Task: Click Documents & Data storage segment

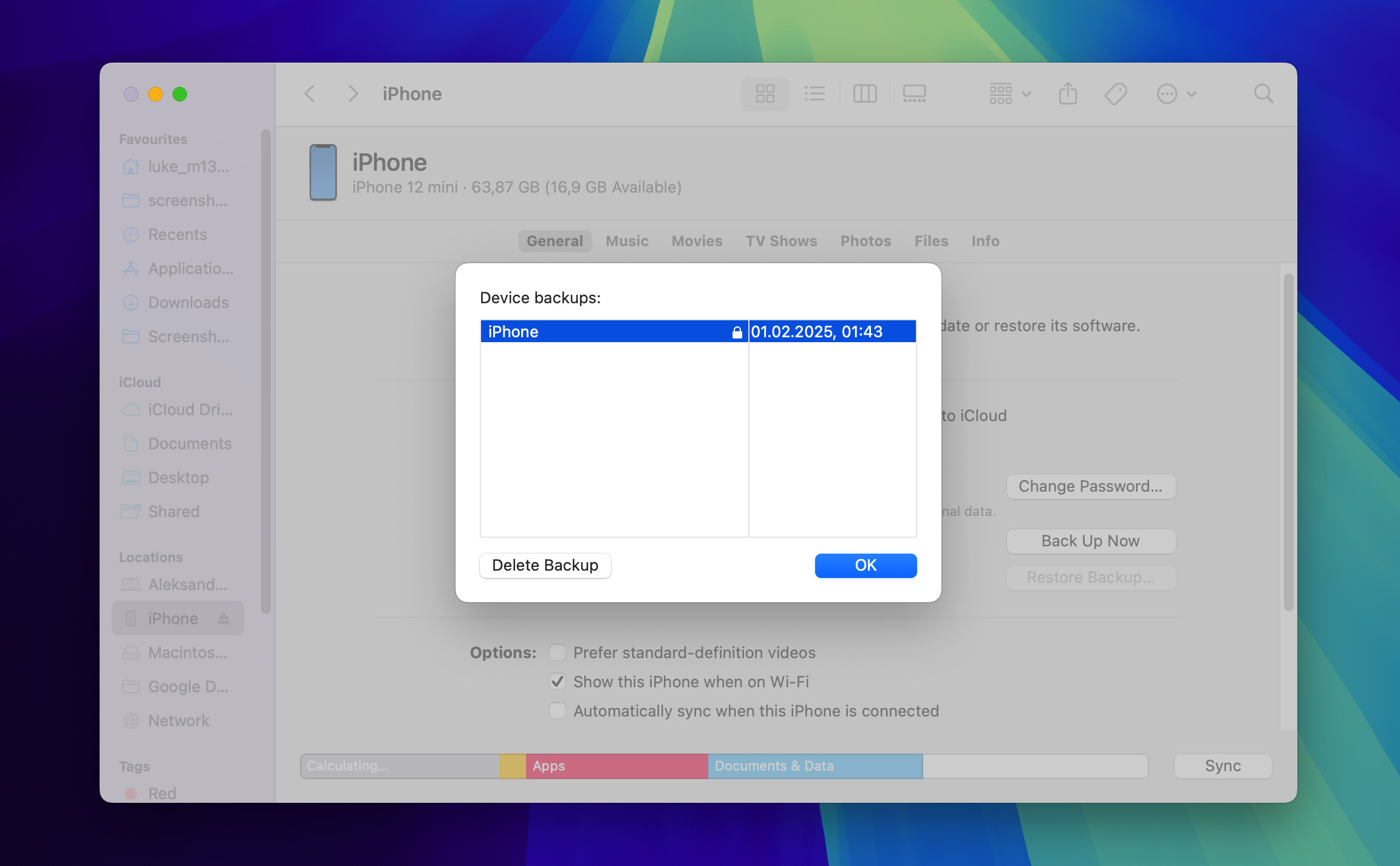Action: [x=815, y=766]
